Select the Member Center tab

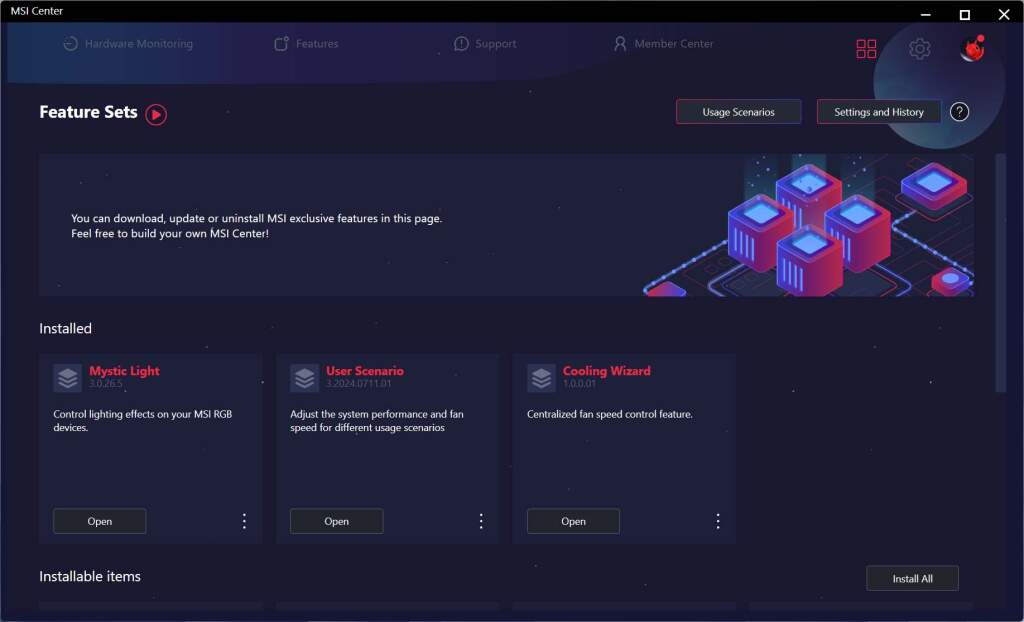point(663,44)
